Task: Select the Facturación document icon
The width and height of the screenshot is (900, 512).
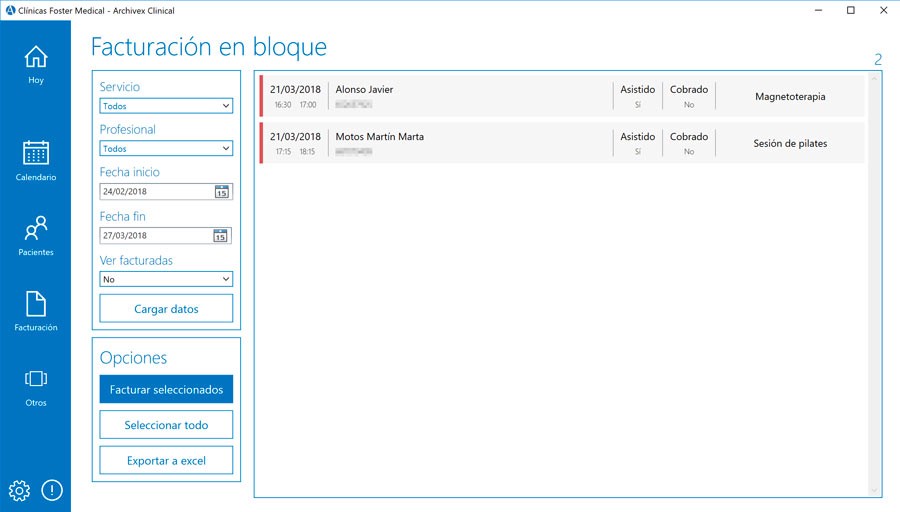Action: click(x=35, y=304)
